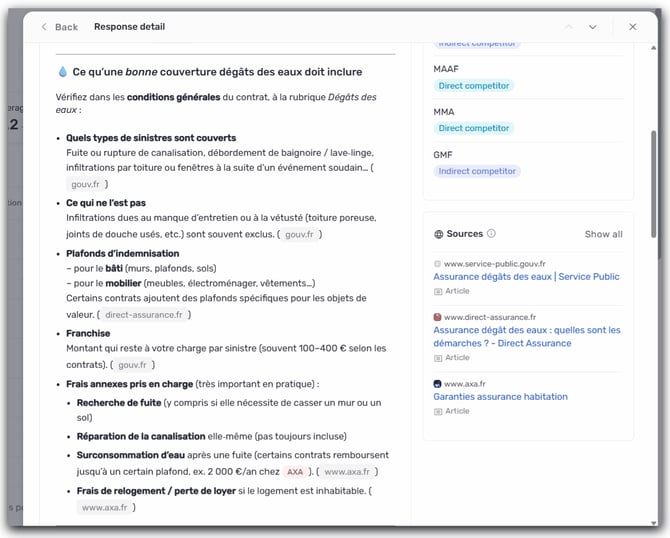Open gouv.fr citation under Franchise
The width and height of the screenshot is (670, 538).
[x=132, y=365]
